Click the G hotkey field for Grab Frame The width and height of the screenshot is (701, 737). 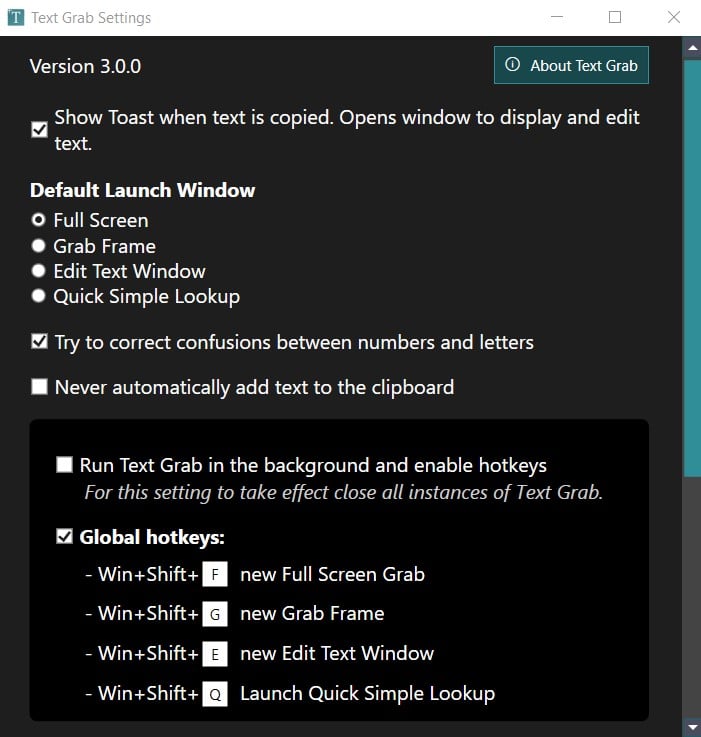(215, 614)
